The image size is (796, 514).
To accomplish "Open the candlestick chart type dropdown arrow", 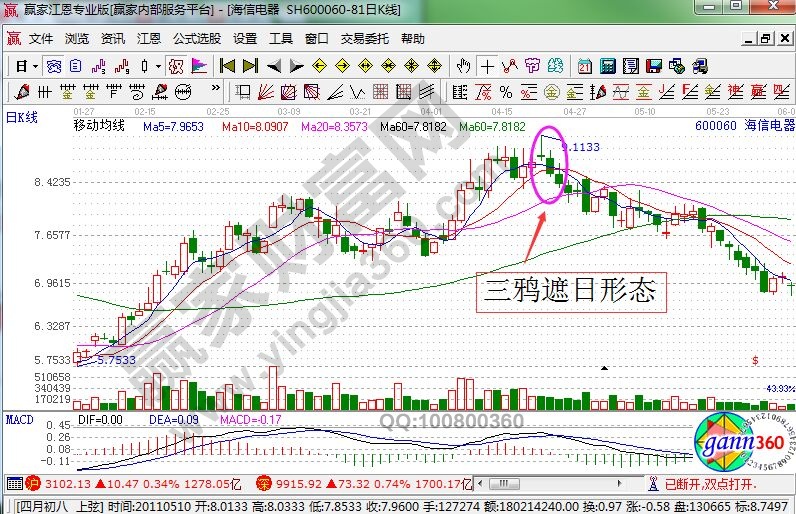I will pyautogui.click(x=158, y=66).
